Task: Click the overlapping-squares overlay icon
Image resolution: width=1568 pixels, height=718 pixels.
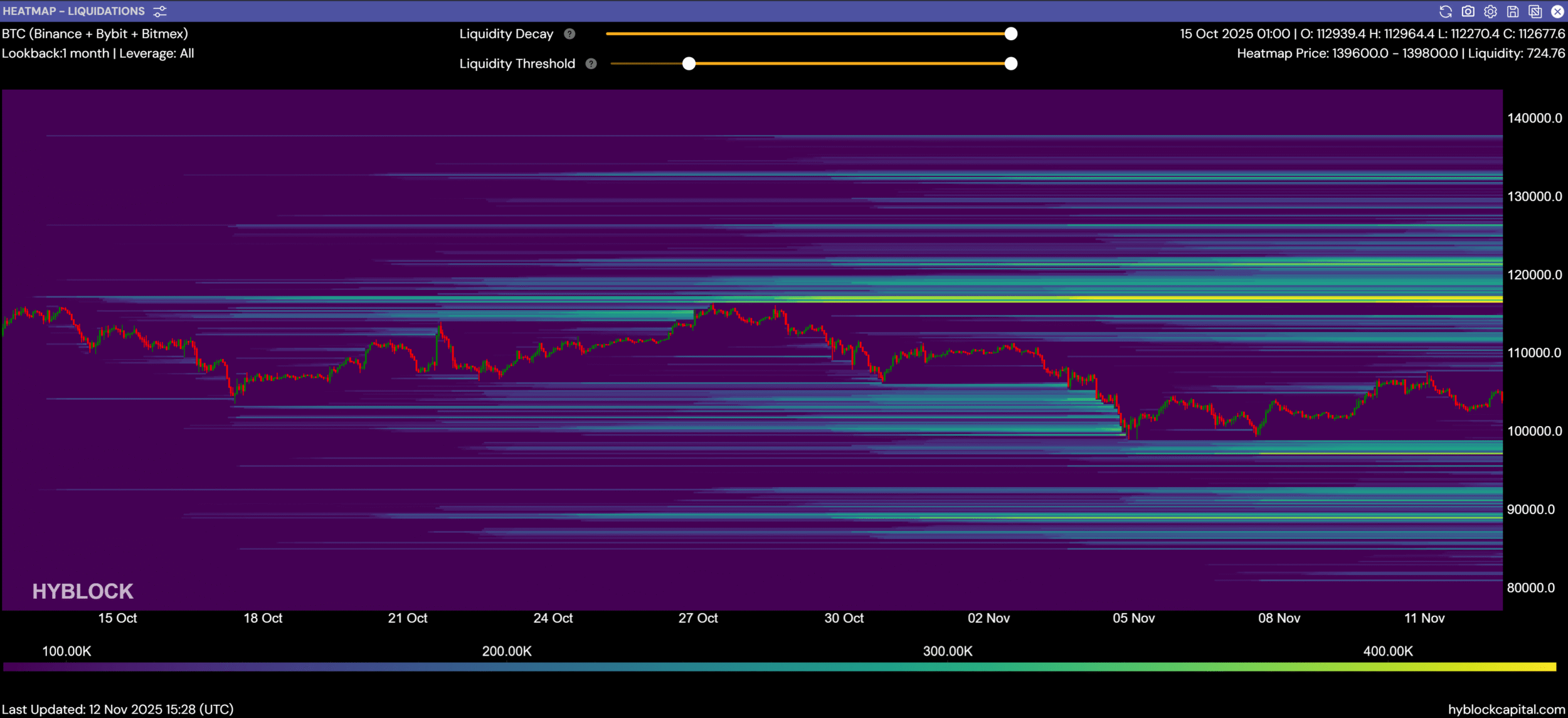Action: (1535, 11)
